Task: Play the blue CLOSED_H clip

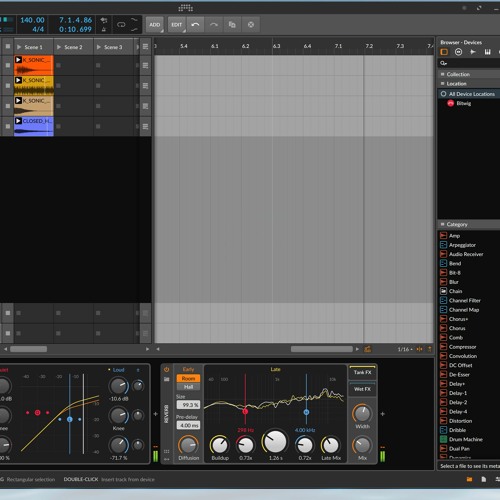Action: point(18,121)
